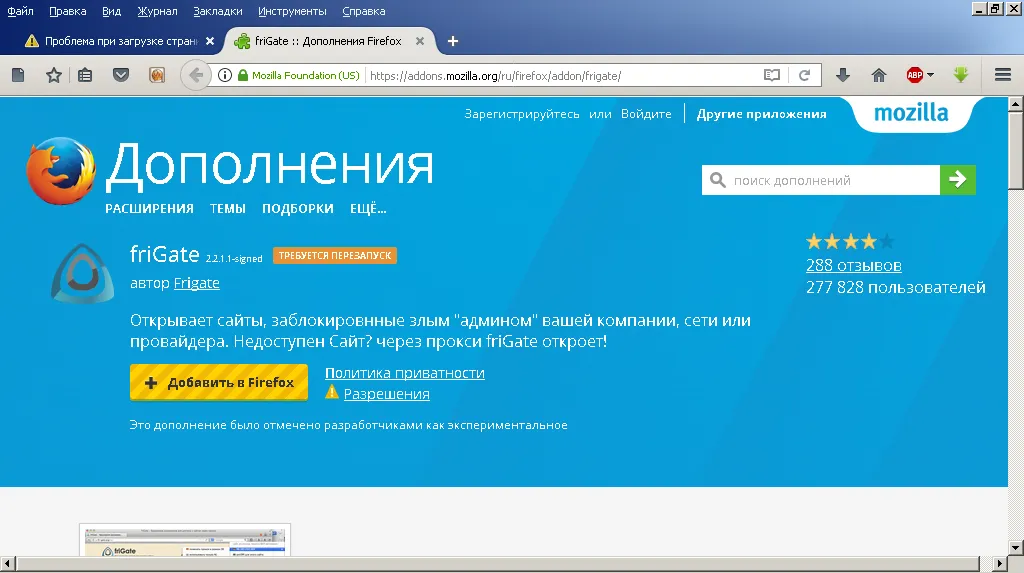Open a new tab with plus button
Viewport: 1024px width, 573px height.
453,41
